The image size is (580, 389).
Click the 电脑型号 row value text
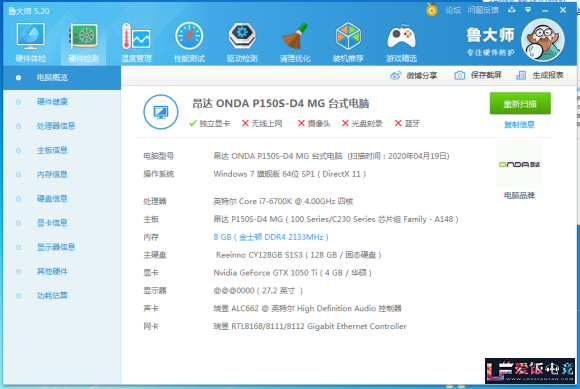(331, 156)
